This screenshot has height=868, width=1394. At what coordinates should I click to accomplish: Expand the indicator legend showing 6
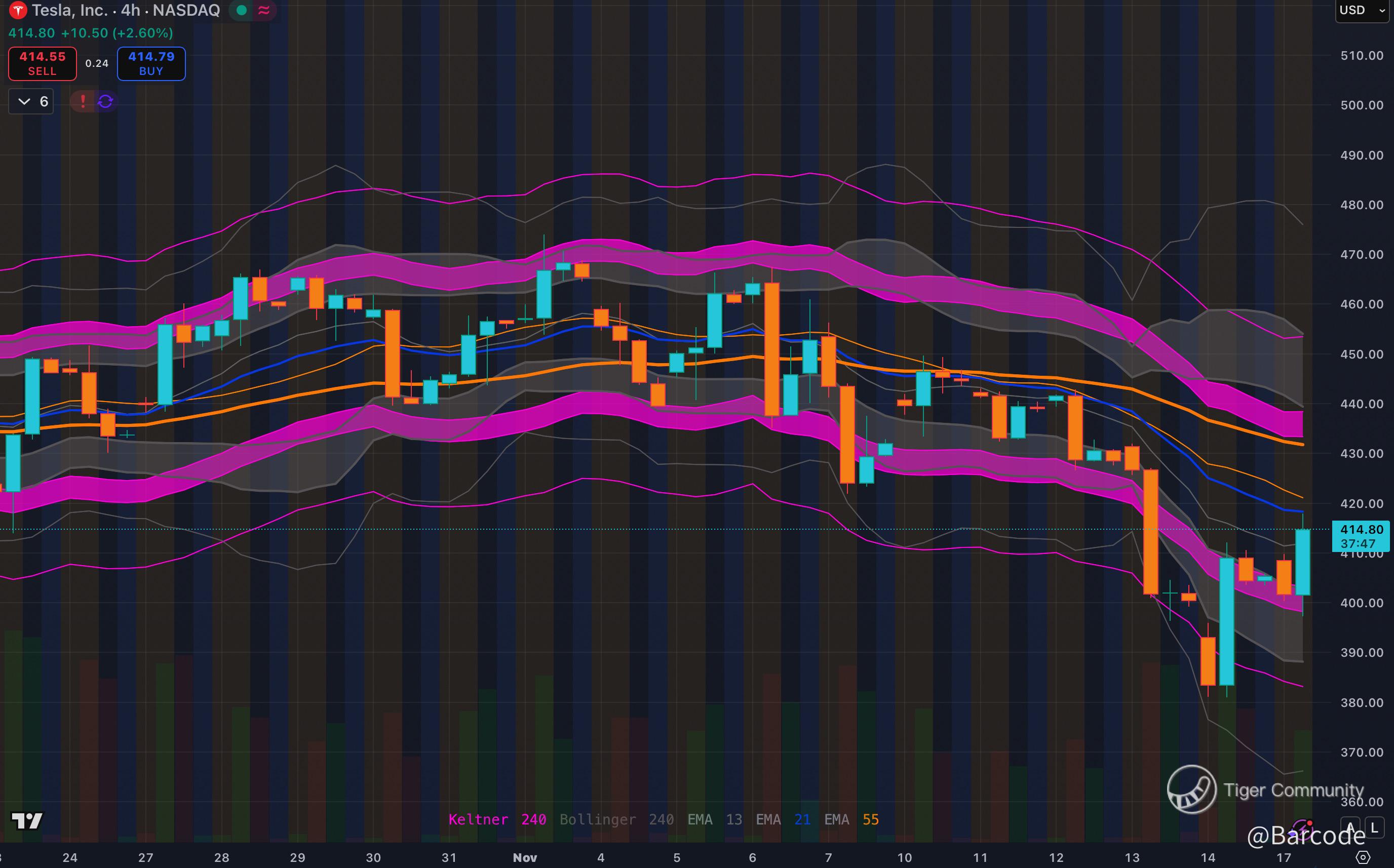click(31, 102)
